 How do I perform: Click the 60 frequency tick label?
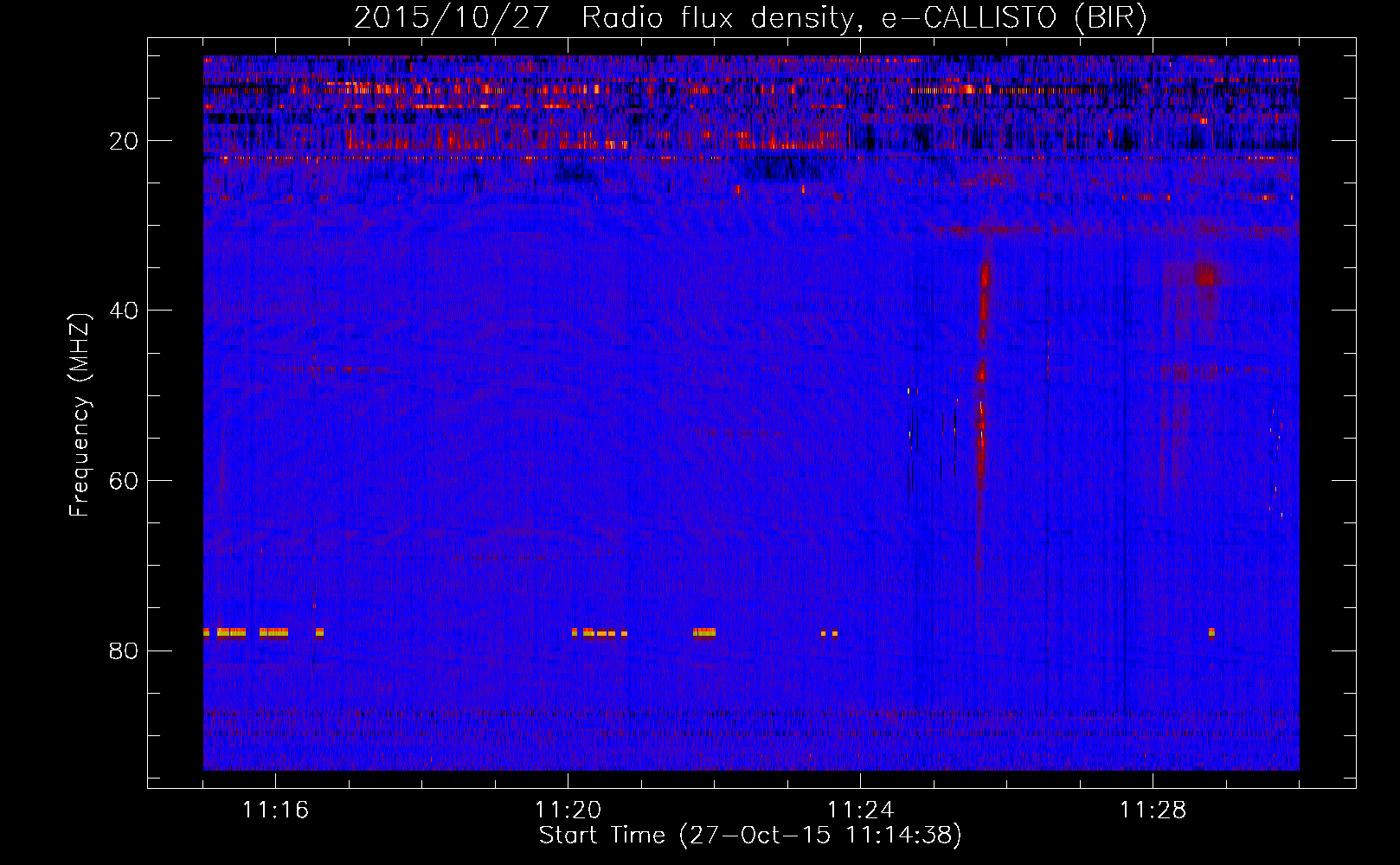(124, 481)
